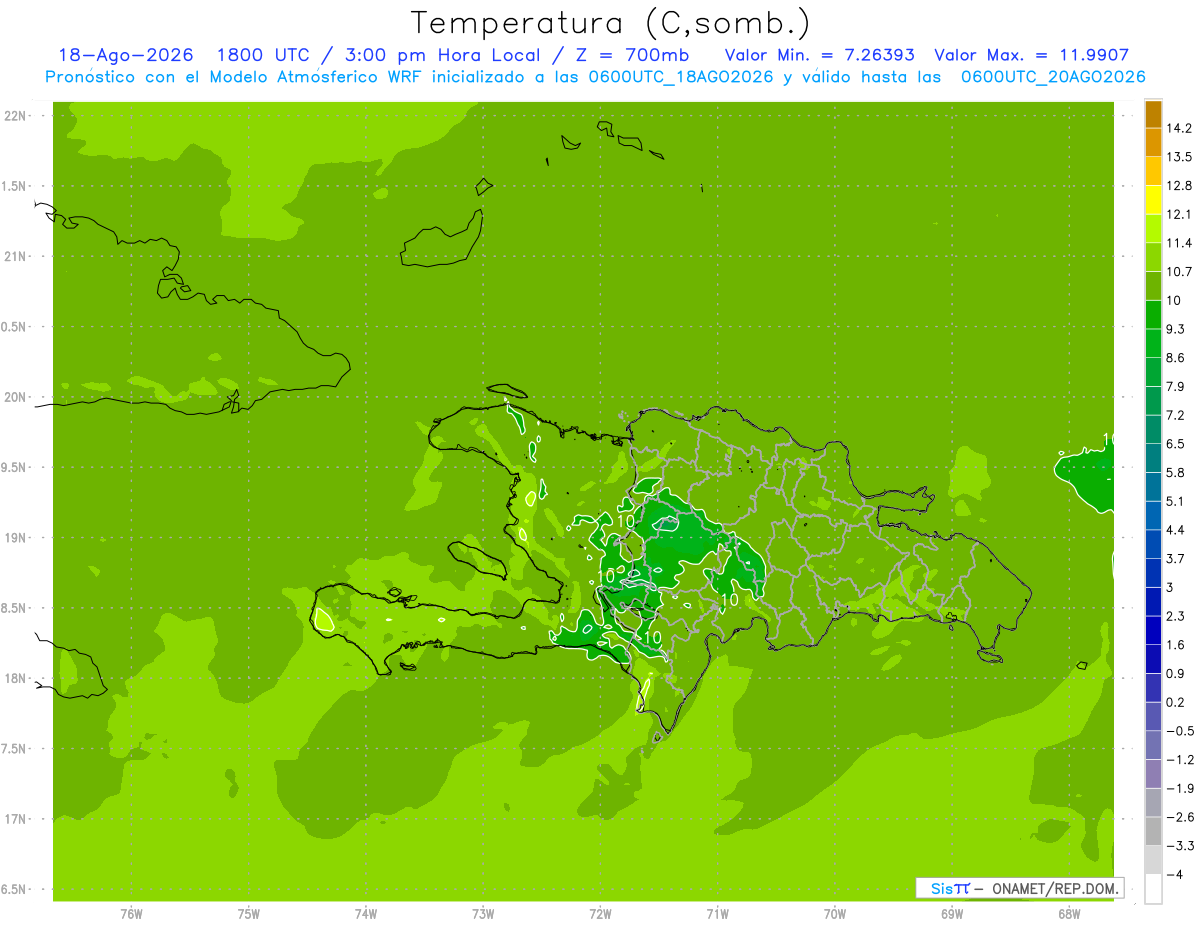The width and height of the screenshot is (1200, 927).
Task: Pick the blue colorbar swatch between 3.7 and 4.4
Action: coord(1153,544)
